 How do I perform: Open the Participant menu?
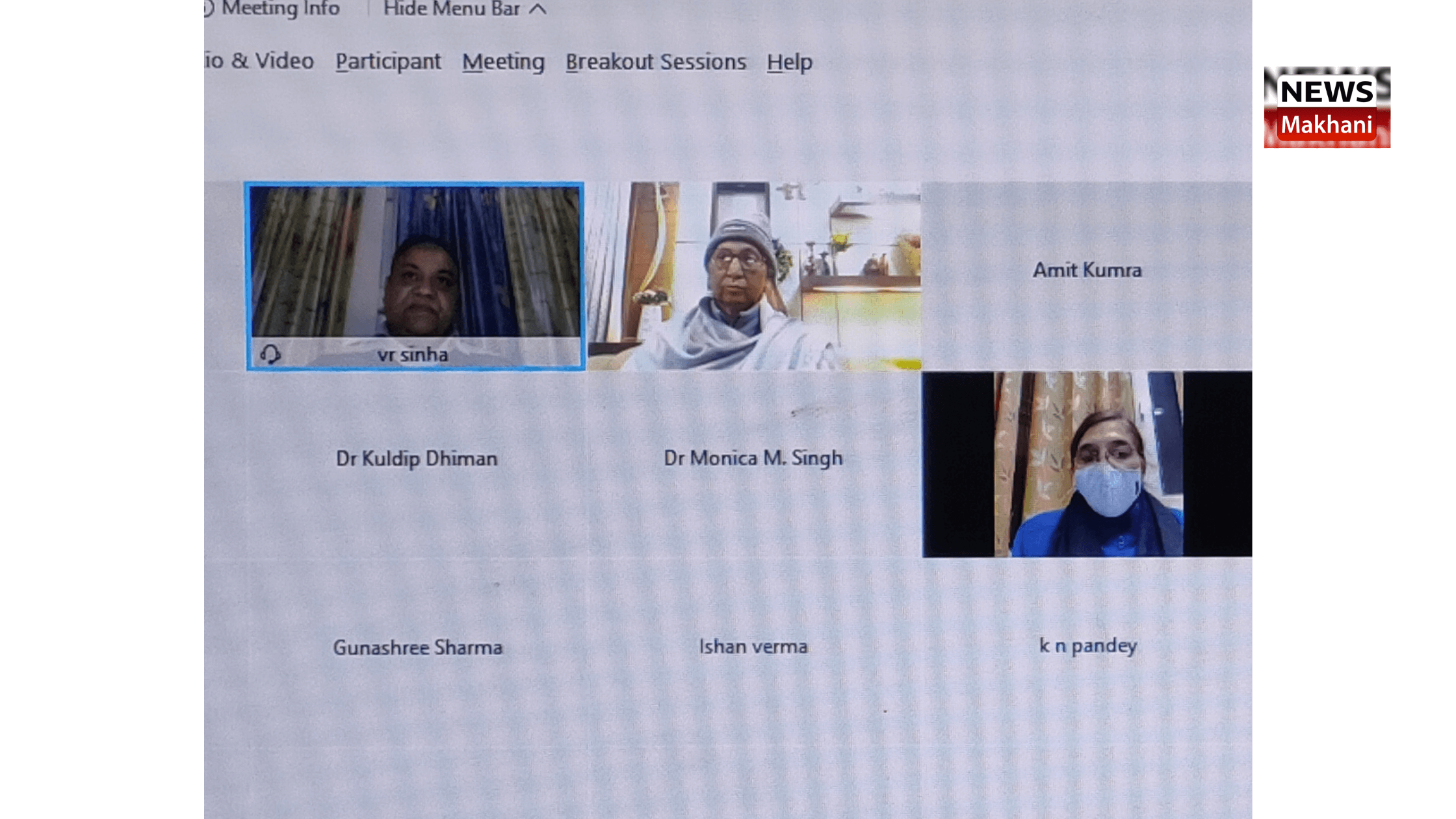[x=388, y=62]
